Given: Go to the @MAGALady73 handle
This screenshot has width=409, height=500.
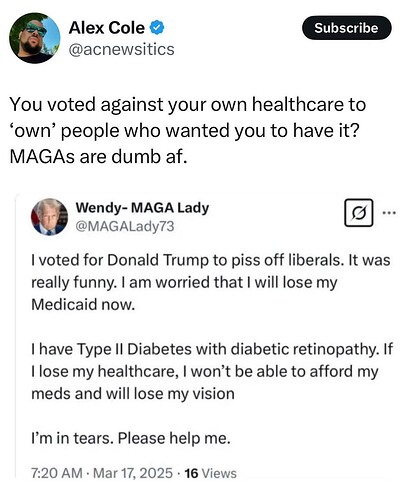Looking at the screenshot, I should [x=125, y=226].
